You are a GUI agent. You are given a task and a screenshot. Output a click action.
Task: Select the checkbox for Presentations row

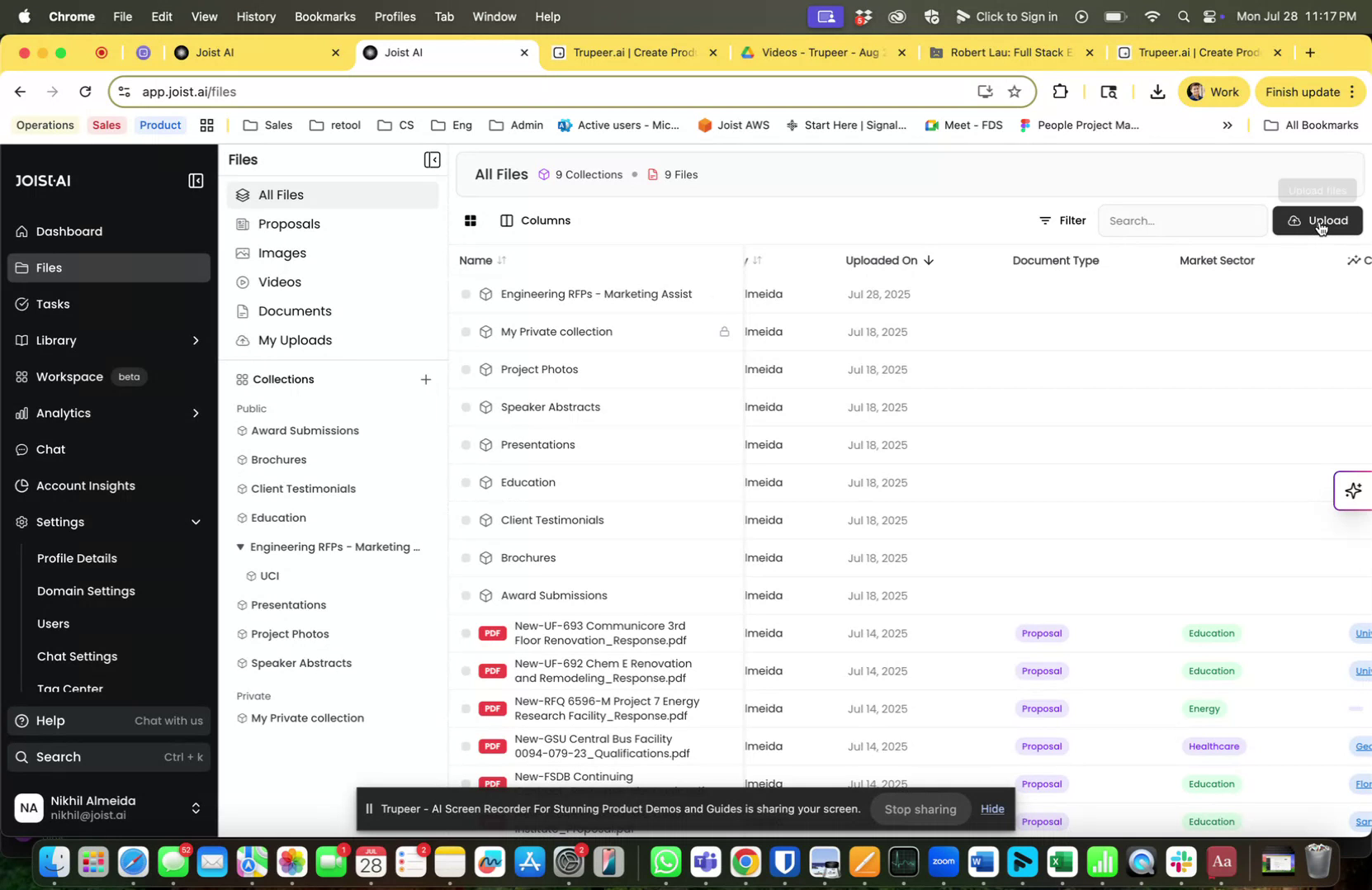(466, 444)
